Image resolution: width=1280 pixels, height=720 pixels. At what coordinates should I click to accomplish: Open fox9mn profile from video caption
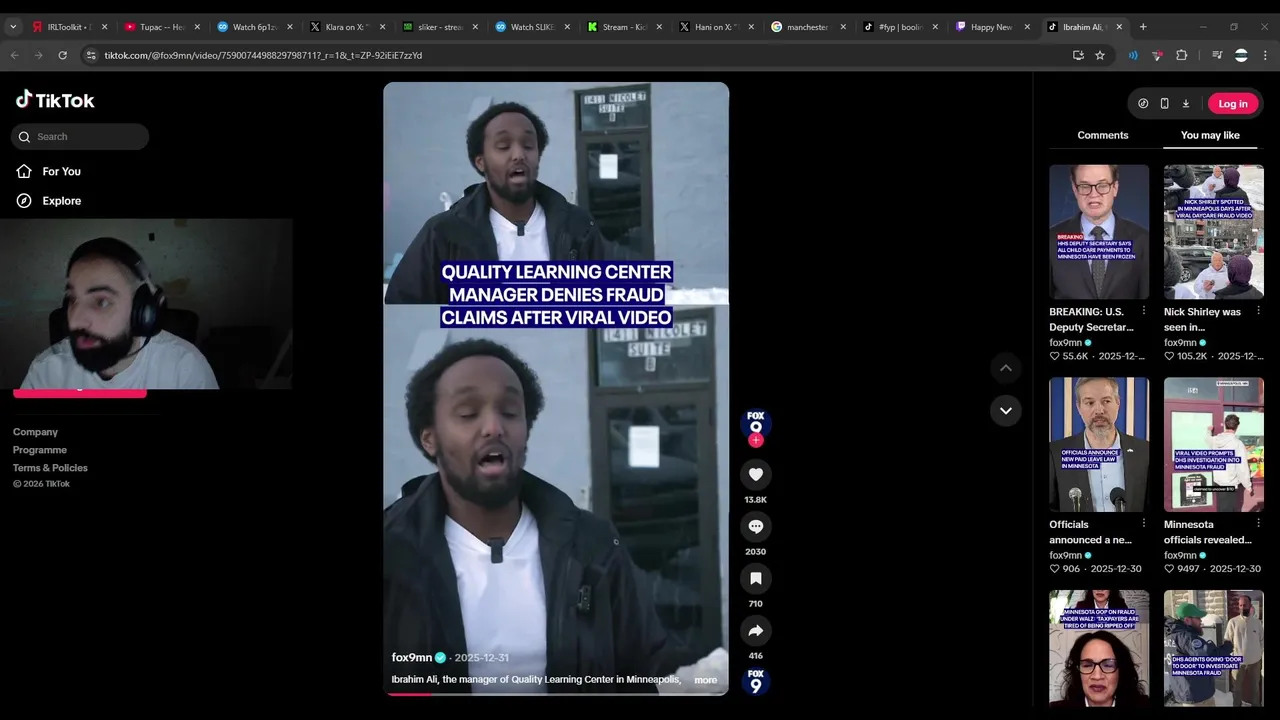pos(412,658)
